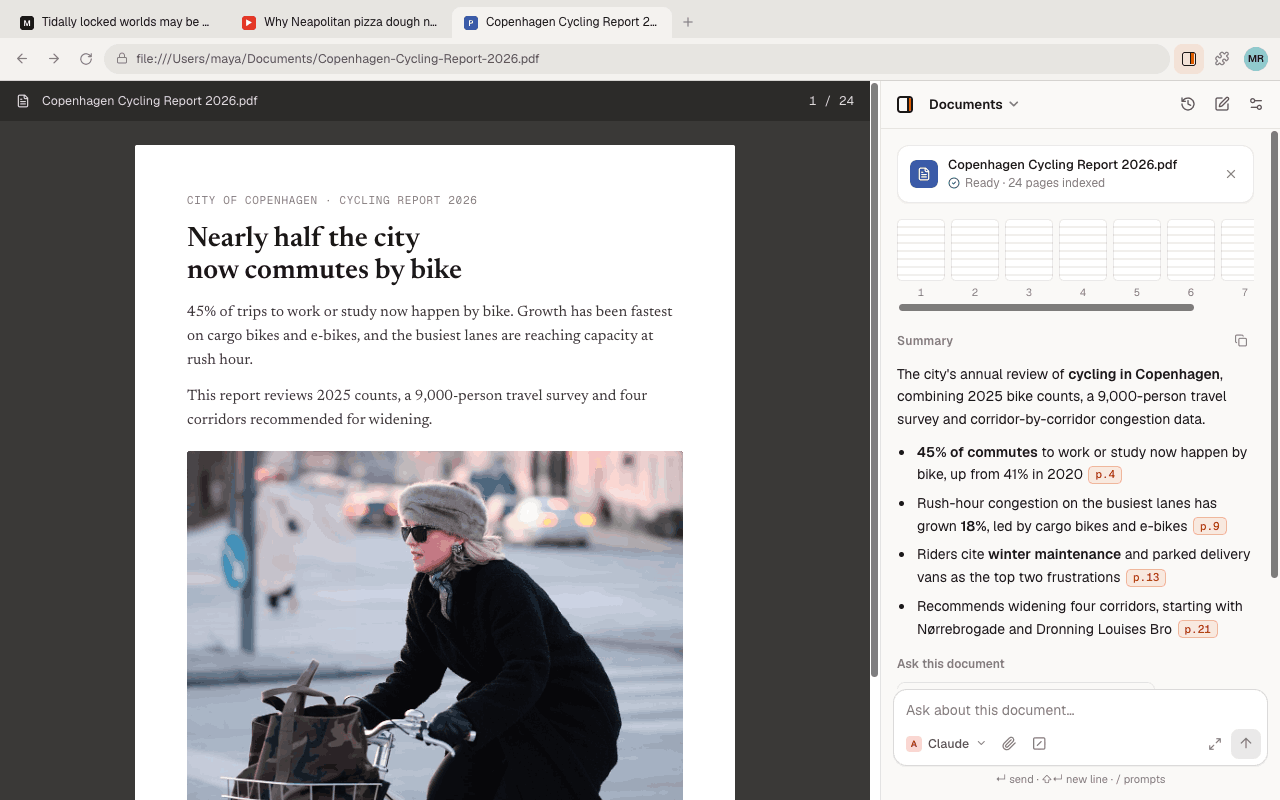Jump to citation p.21
The image size is (1280, 800).
(x=1198, y=630)
